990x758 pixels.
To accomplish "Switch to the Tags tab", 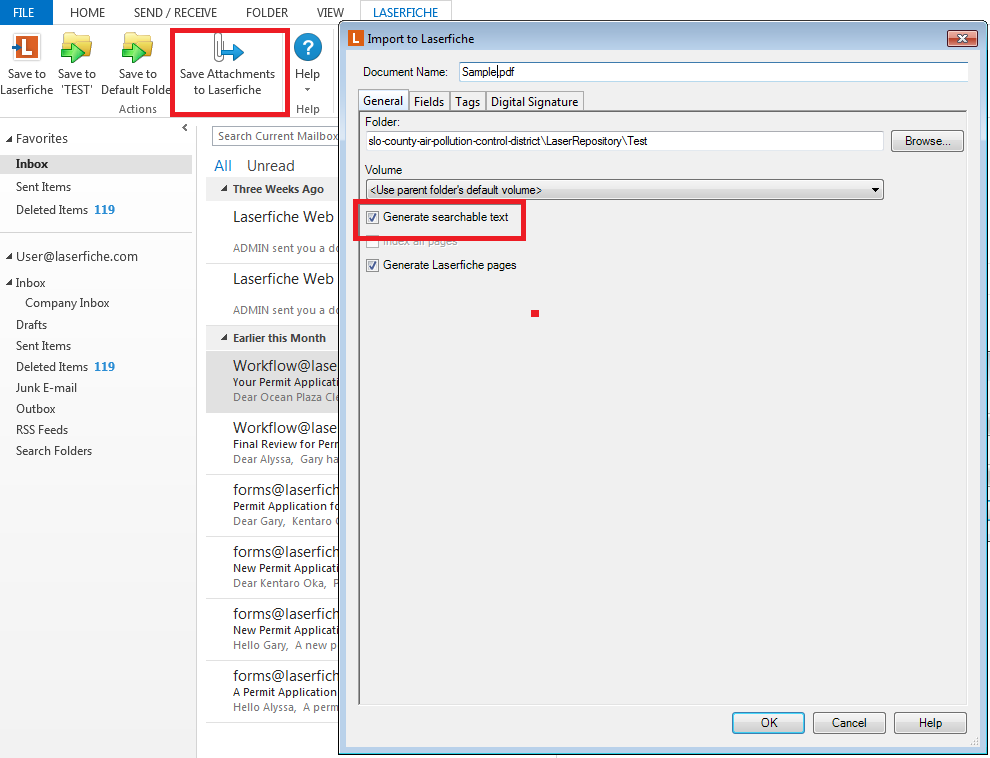I will 467,102.
